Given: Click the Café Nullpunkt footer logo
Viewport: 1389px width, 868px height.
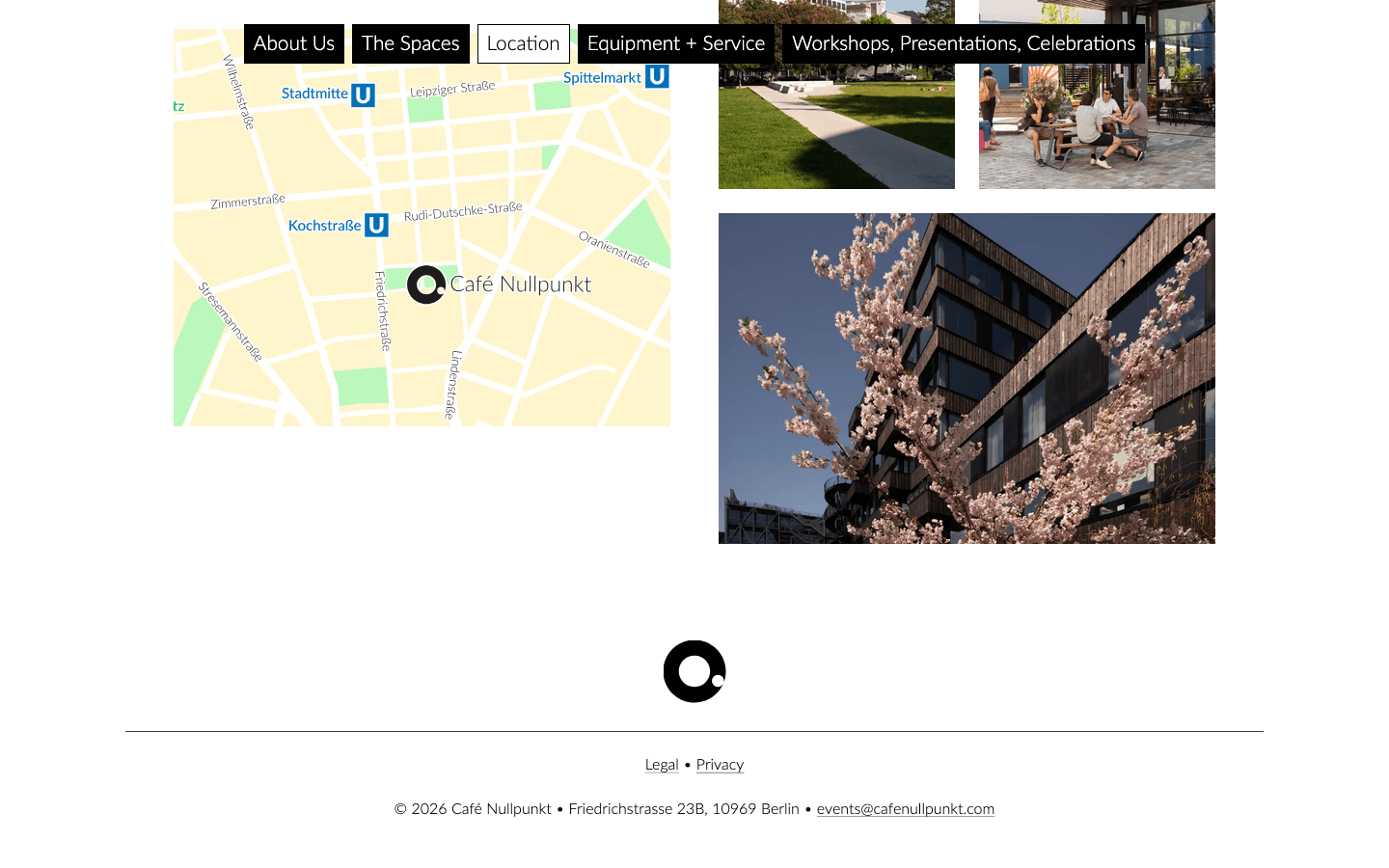Looking at the screenshot, I should (694, 670).
